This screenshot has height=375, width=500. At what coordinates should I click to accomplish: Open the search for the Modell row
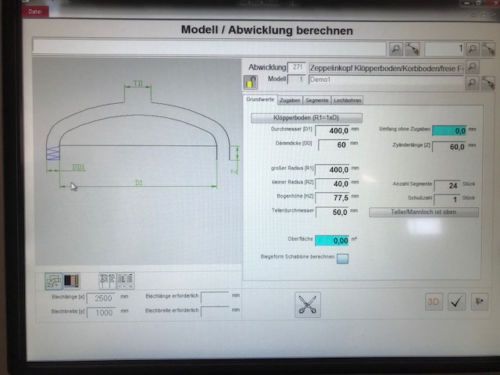(472, 83)
